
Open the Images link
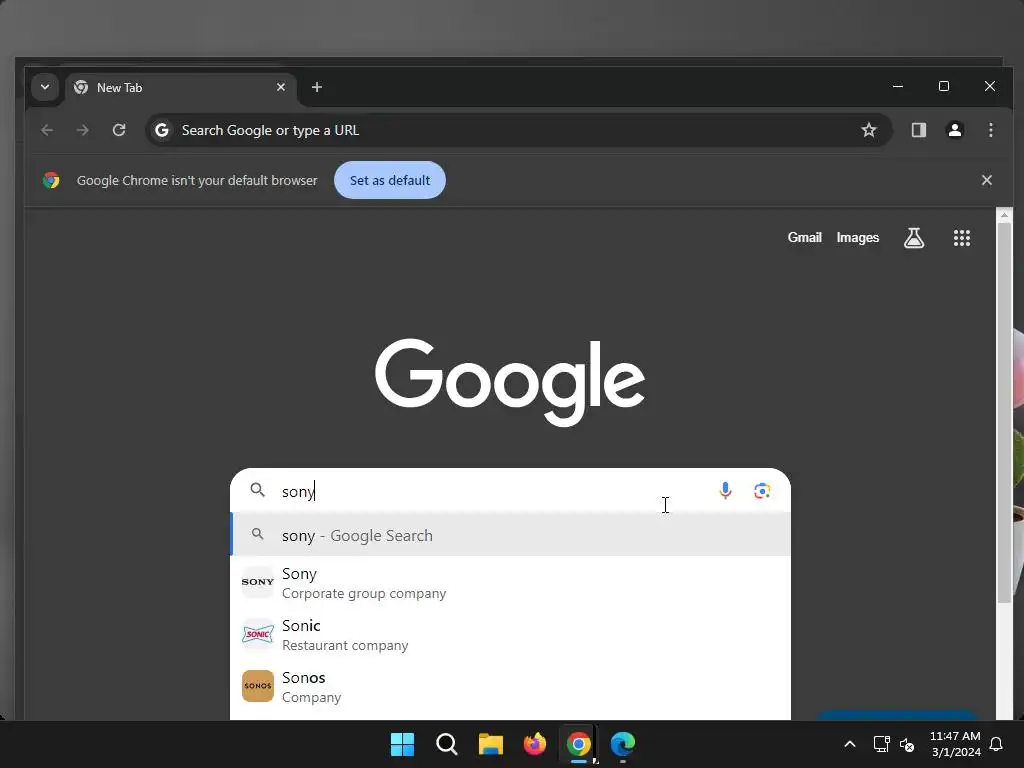coord(857,238)
